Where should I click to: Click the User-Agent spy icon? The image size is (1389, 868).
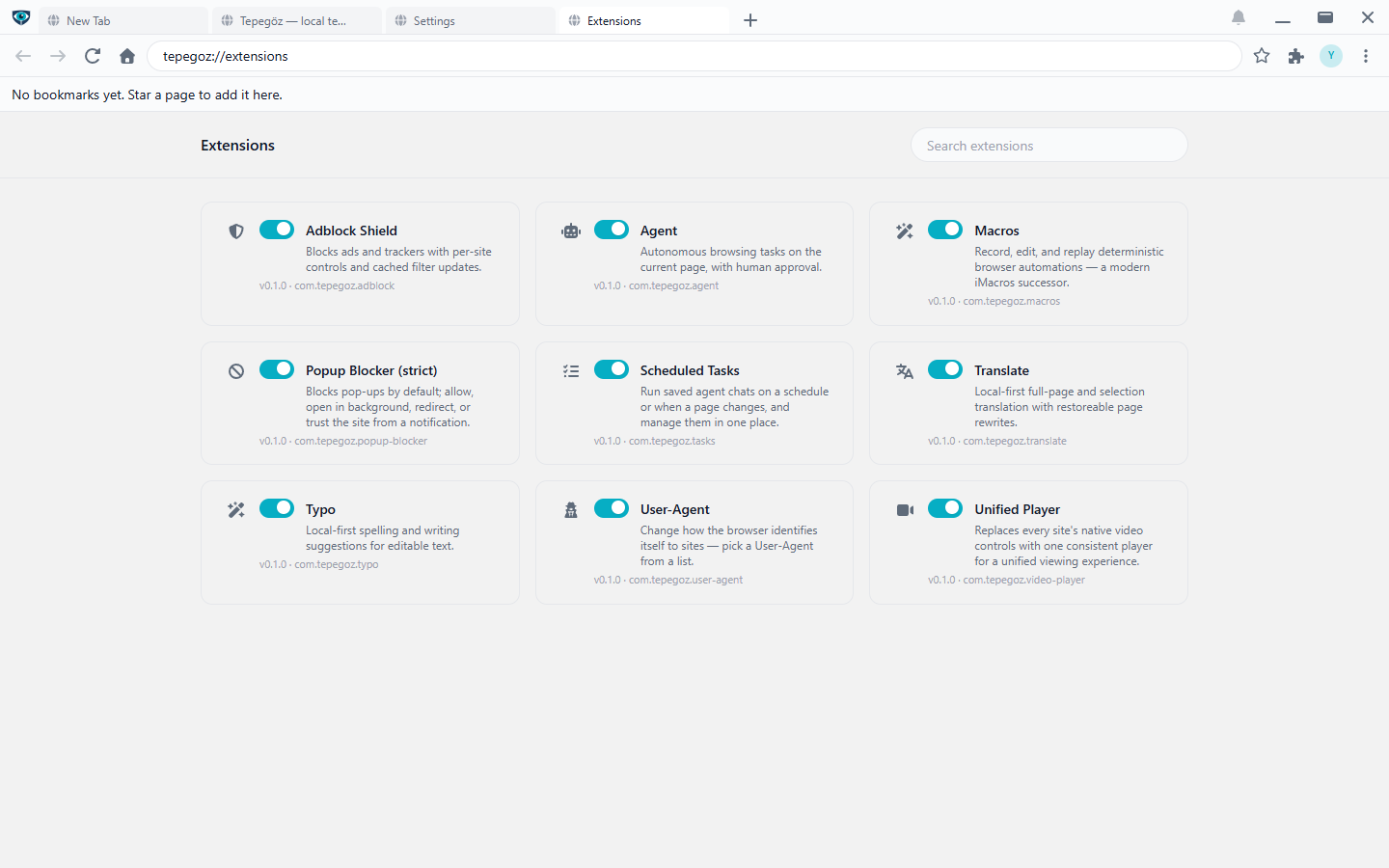[x=571, y=510]
